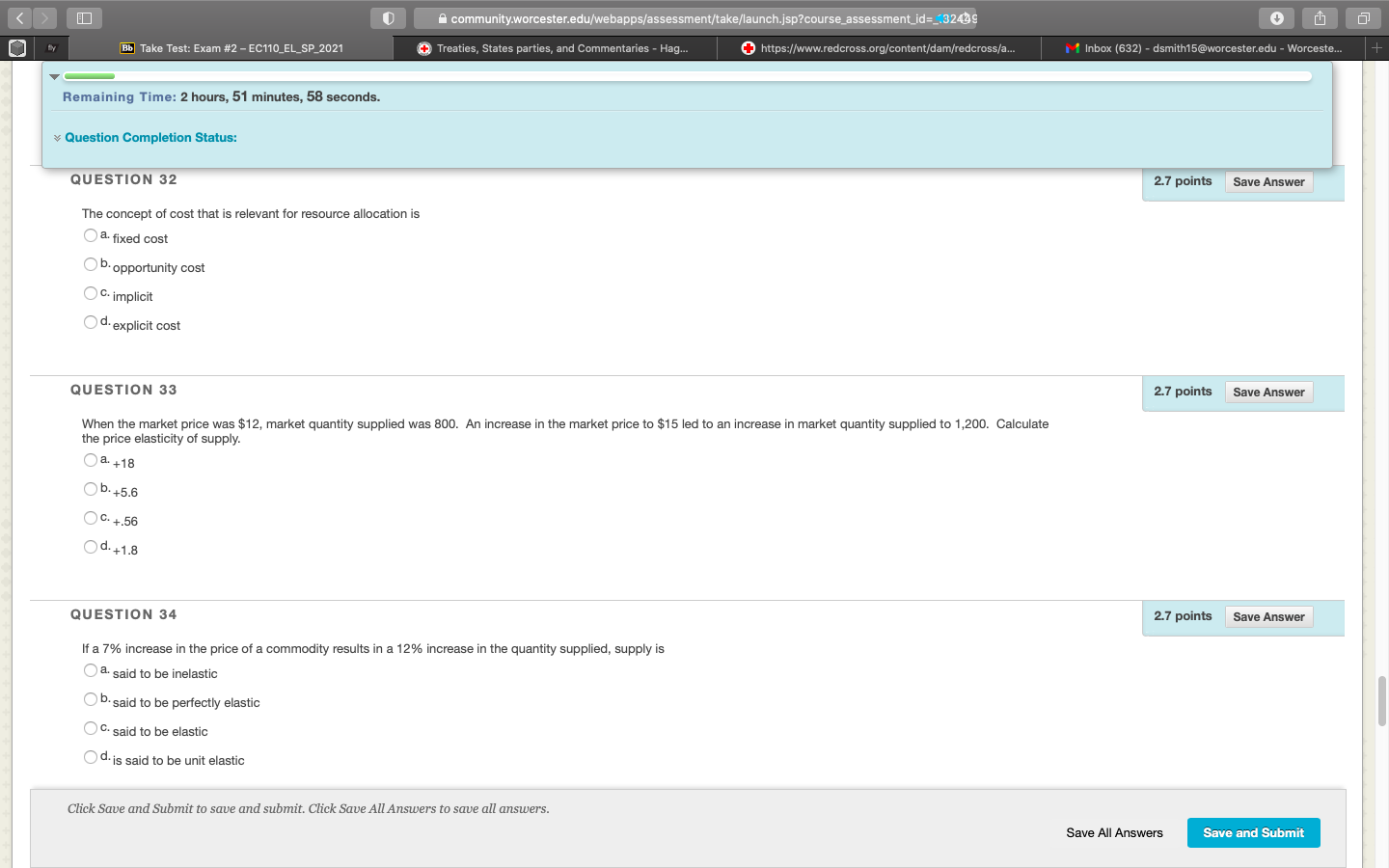Click the privacy shield icon
Image resolution: width=1389 pixels, height=868 pixels.
point(388,18)
